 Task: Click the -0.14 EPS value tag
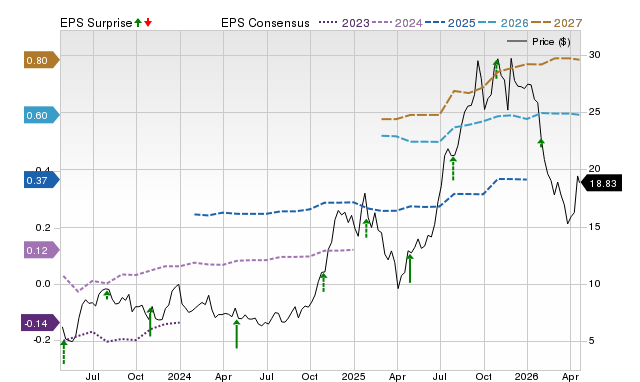40,323
